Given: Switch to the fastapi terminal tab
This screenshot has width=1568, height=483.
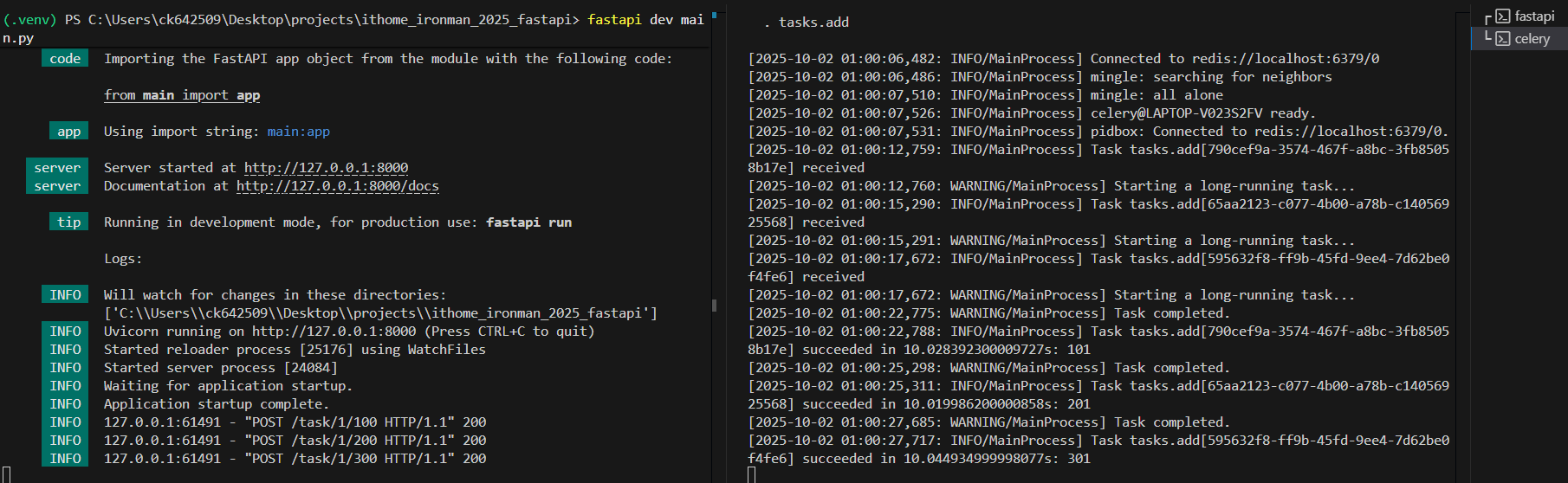Looking at the screenshot, I should pos(1534,16).
